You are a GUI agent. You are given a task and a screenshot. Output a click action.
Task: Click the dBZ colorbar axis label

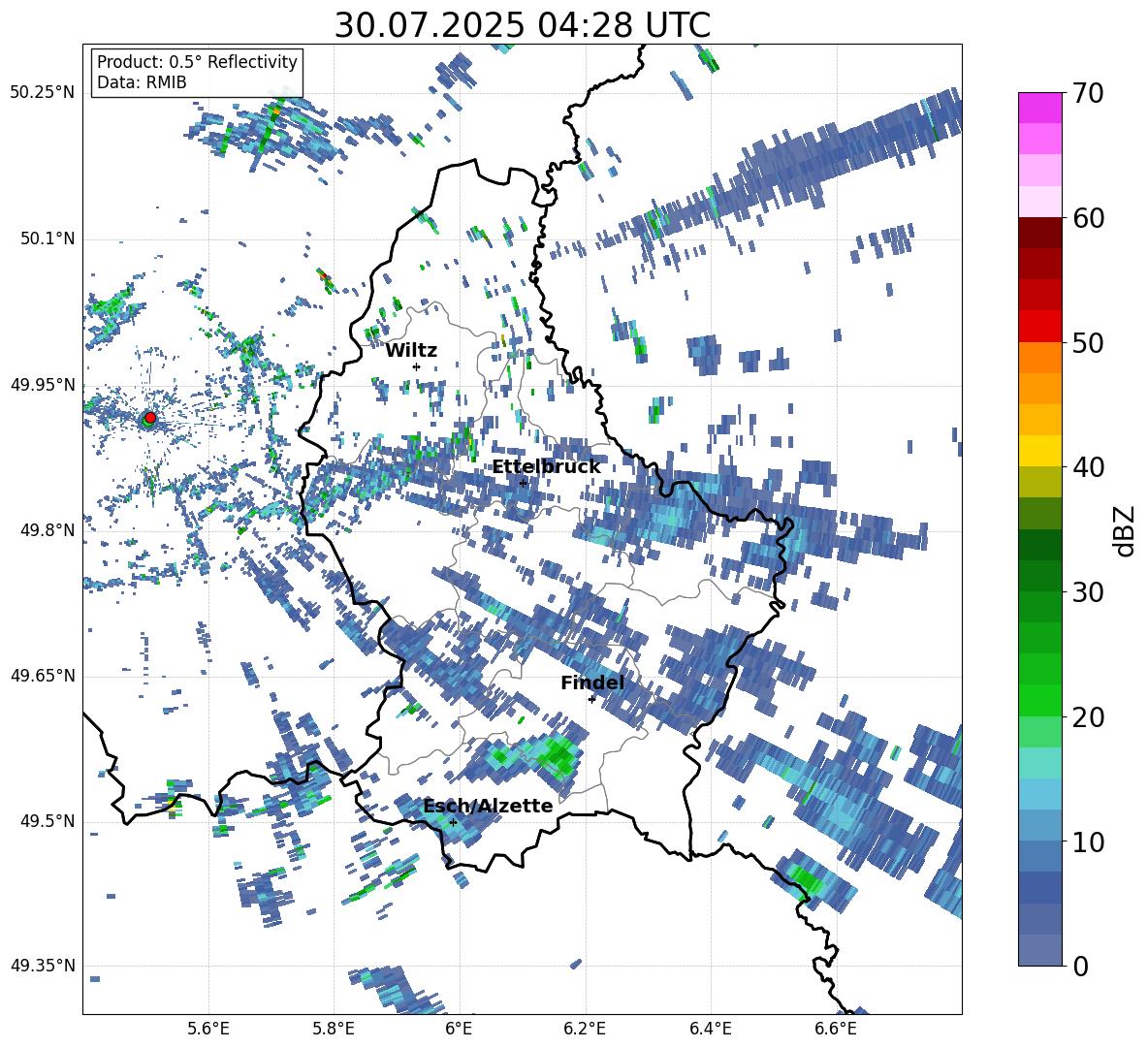coord(1126,530)
